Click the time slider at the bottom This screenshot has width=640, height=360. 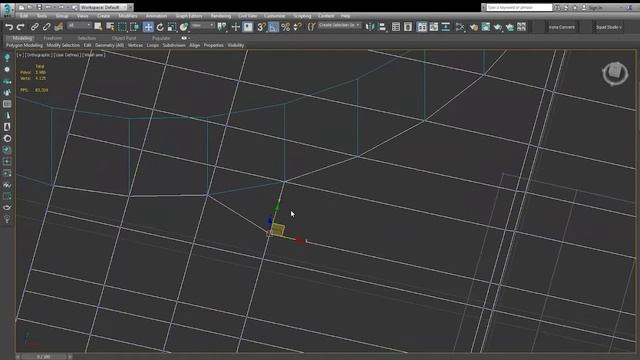(x=44, y=357)
